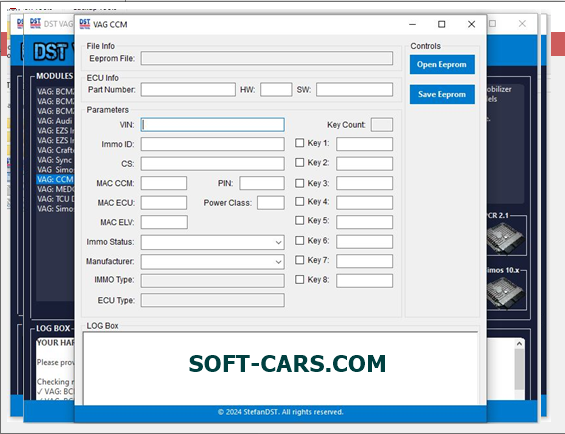Click the PCR 2.1 ECU thumbnail in background
Image resolution: width=565 pixels, height=434 pixels.
click(x=505, y=238)
